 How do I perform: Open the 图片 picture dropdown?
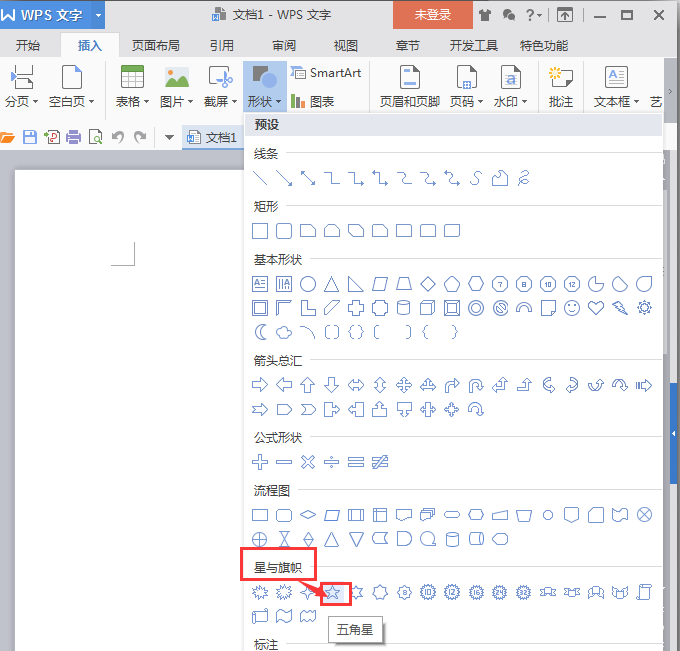tap(177, 87)
